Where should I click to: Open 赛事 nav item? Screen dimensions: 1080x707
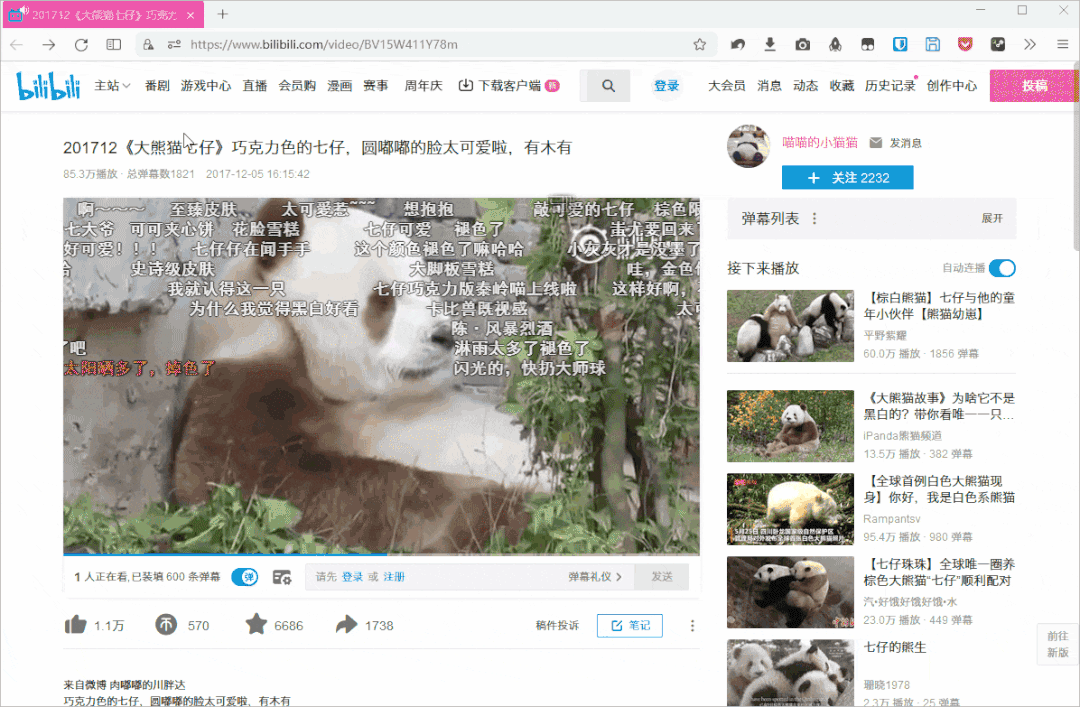[376, 86]
